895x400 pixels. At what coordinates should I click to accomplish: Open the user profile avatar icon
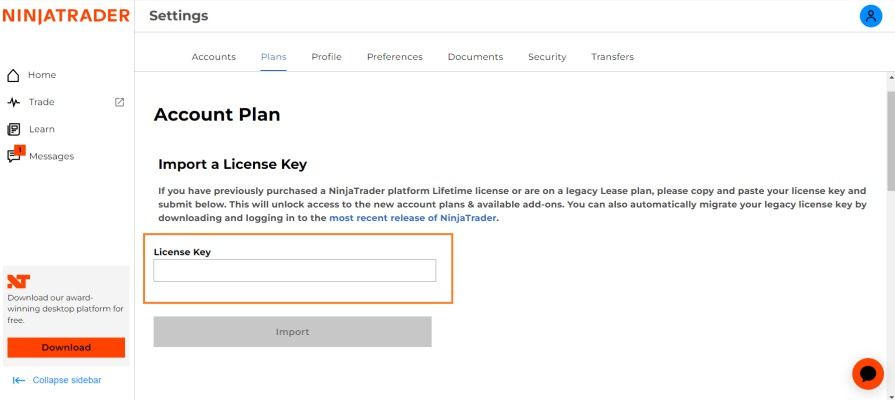(870, 16)
